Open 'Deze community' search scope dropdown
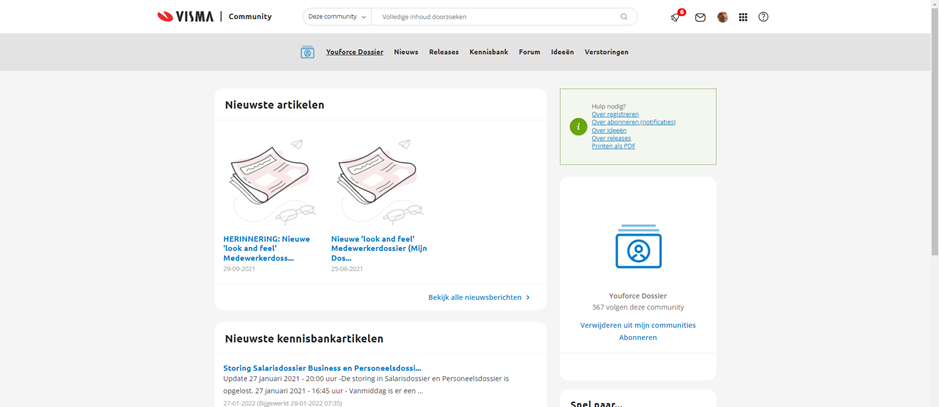 [337, 17]
